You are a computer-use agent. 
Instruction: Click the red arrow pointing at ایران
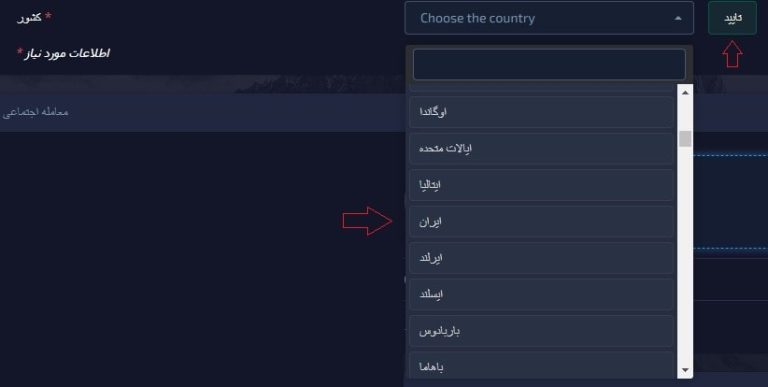[367, 221]
